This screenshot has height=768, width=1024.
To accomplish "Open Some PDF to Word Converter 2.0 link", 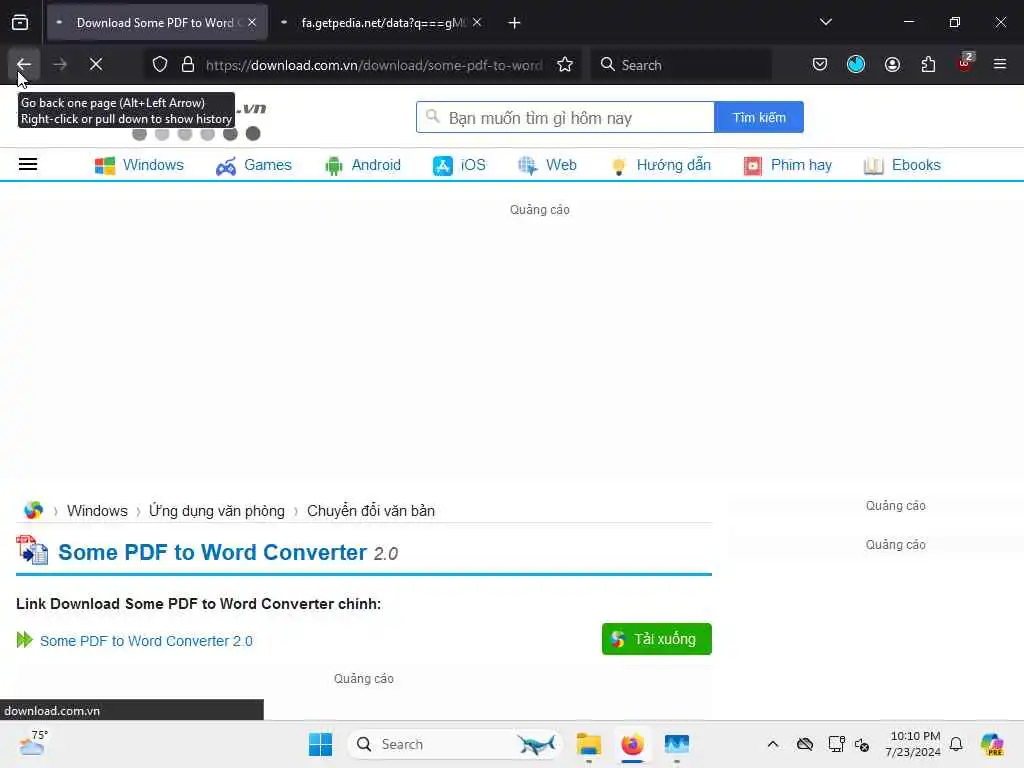I will (146, 641).
